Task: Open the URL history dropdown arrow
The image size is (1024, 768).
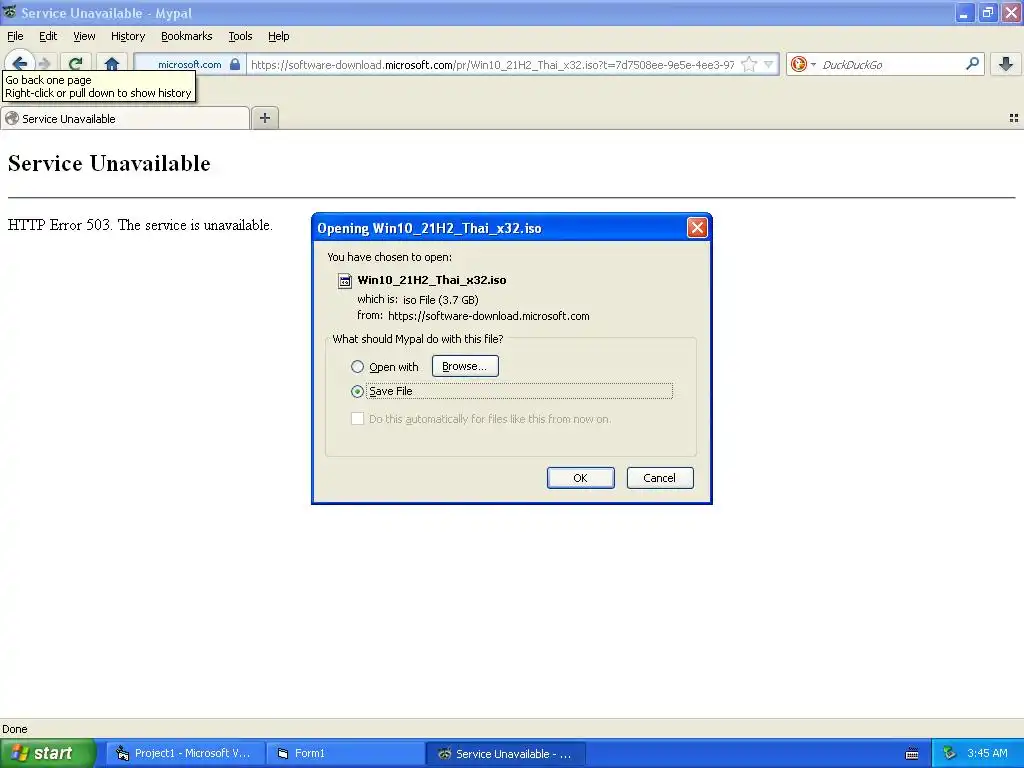Action: [769, 64]
